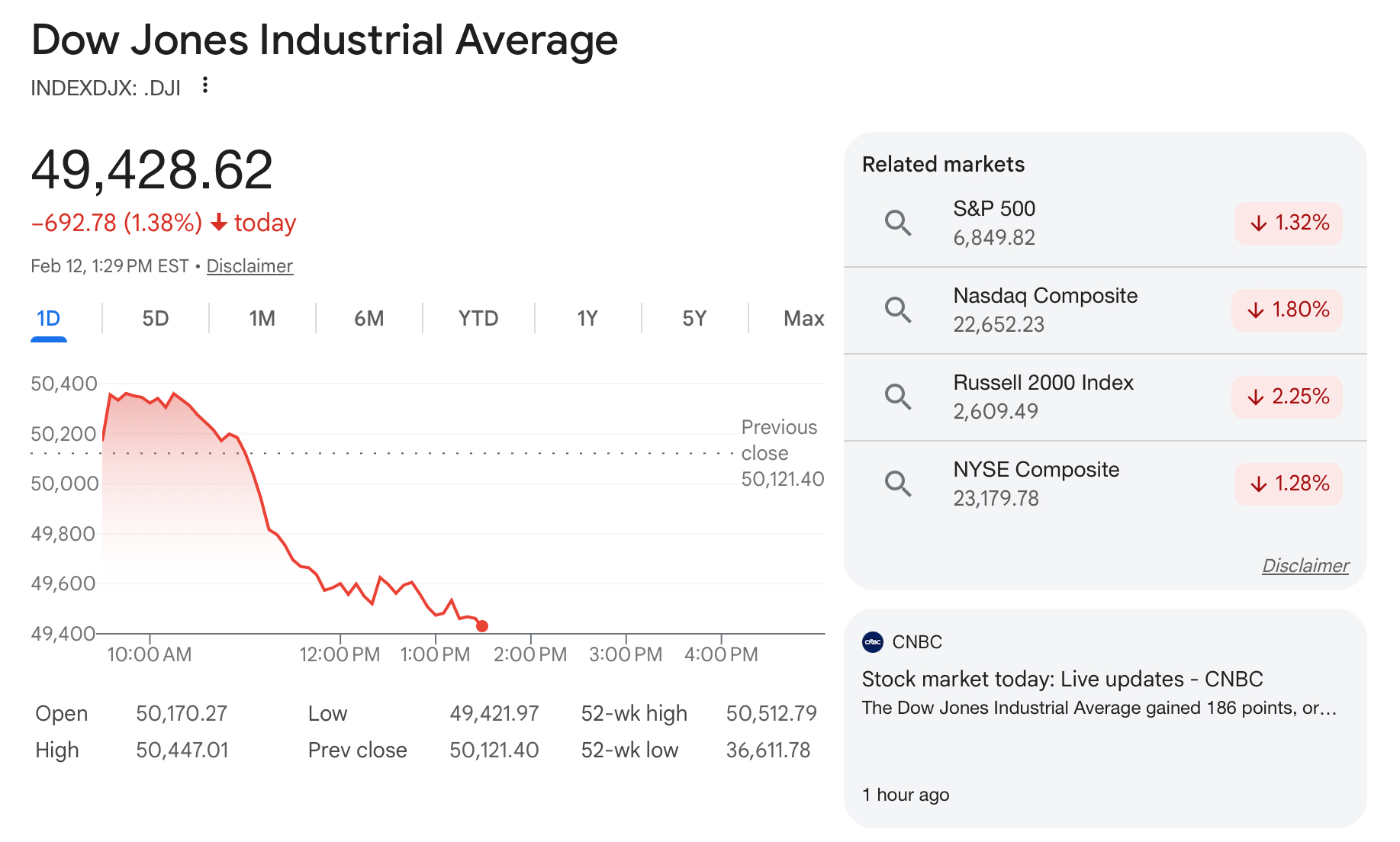Click the Nasdaq down 1.80% badge
This screenshot has width=1400, height=842.
pos(1287,310)
